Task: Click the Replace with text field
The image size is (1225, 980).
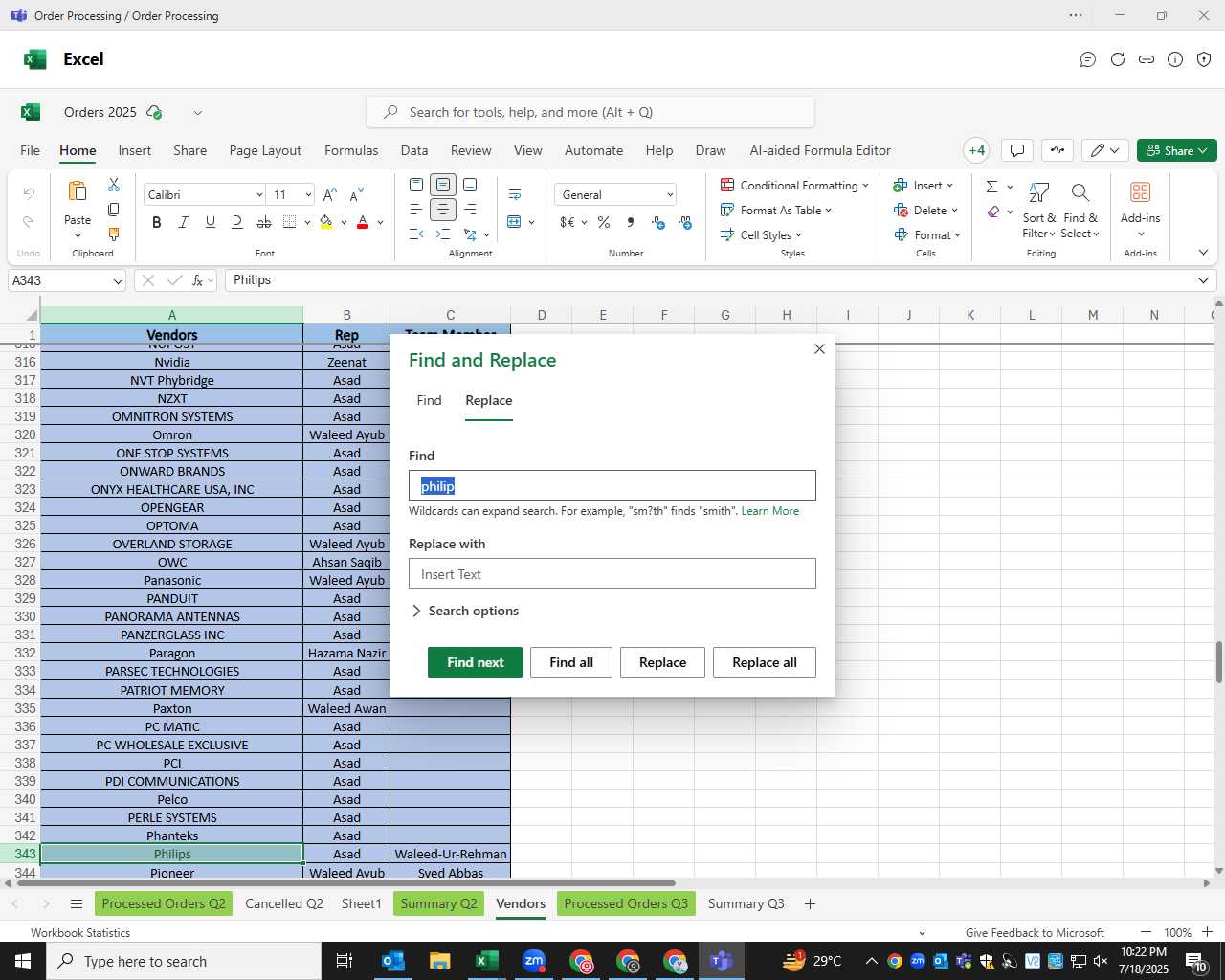Action: click(x=612, y=573)
